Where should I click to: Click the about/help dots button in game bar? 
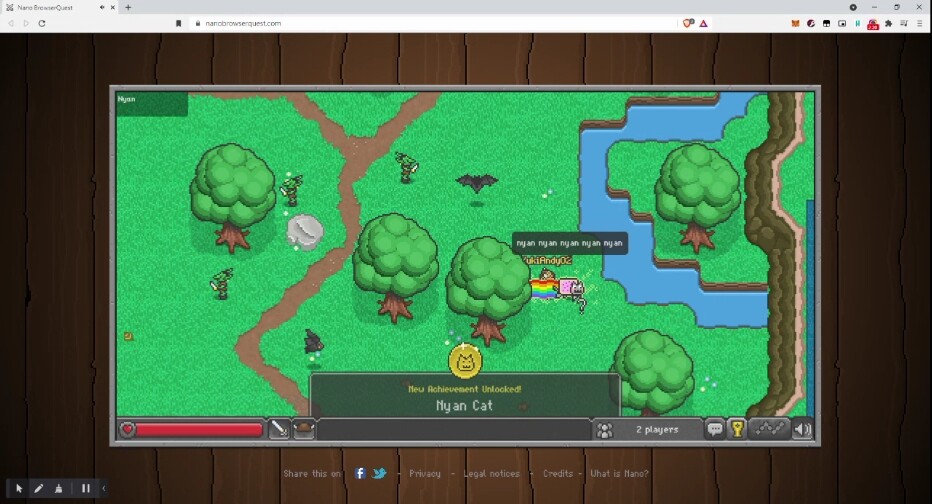(769, 429)
